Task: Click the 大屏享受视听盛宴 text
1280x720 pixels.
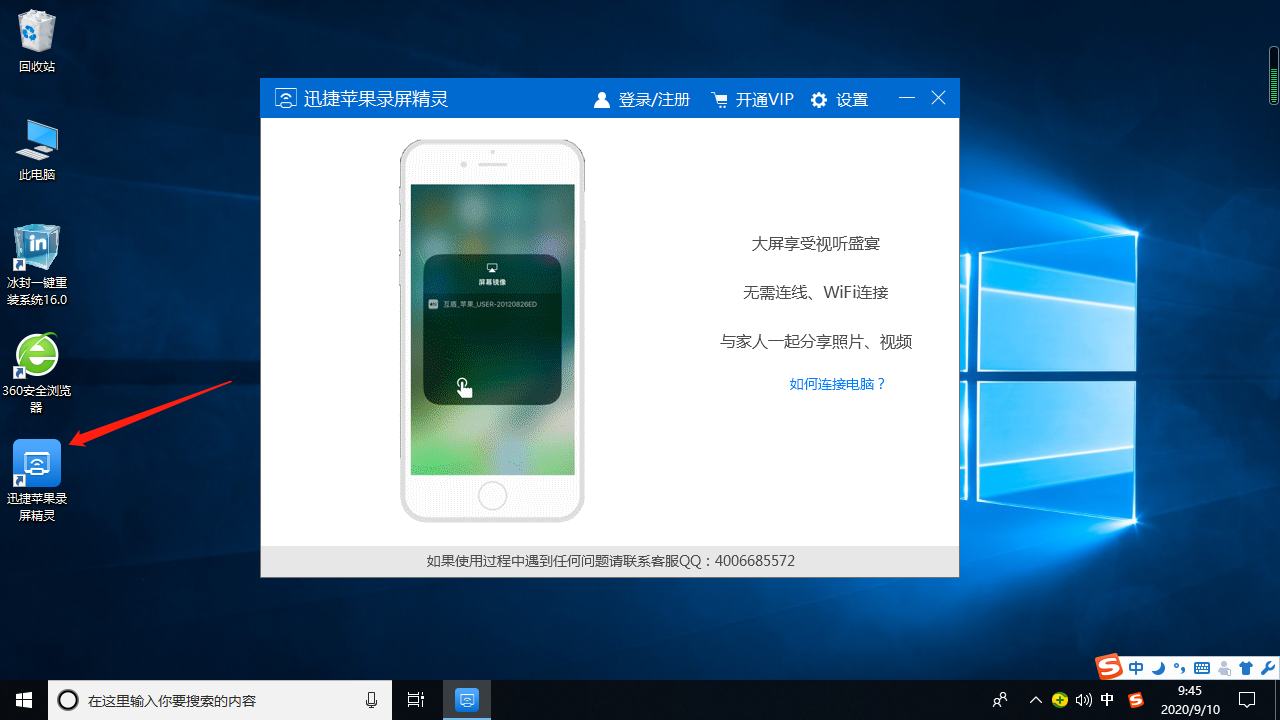Action: tap(816, 244)
